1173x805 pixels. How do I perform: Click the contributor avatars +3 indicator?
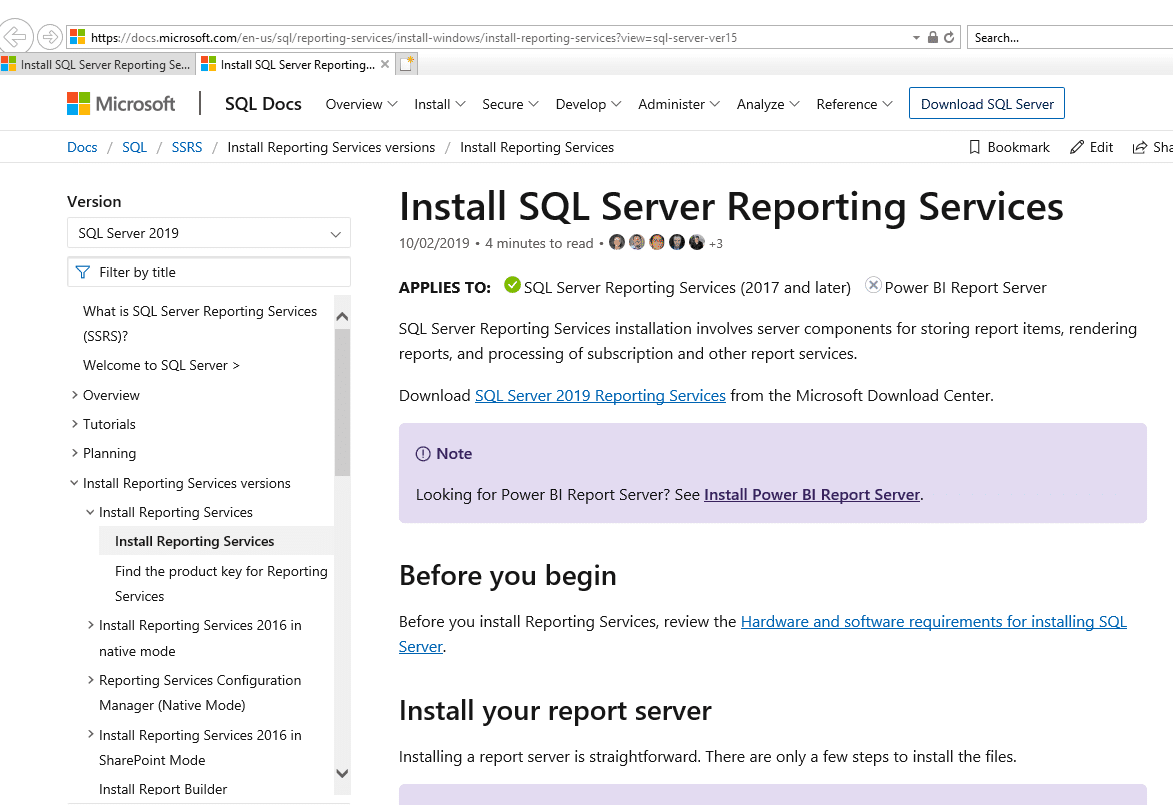715,243
